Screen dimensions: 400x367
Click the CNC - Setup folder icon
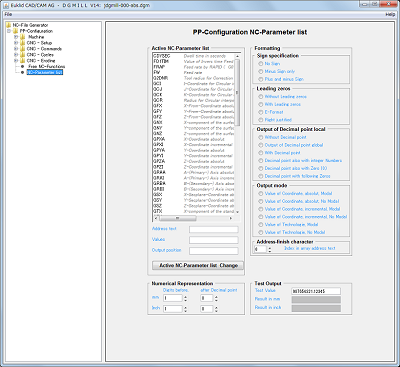click(x=23, y=43)
